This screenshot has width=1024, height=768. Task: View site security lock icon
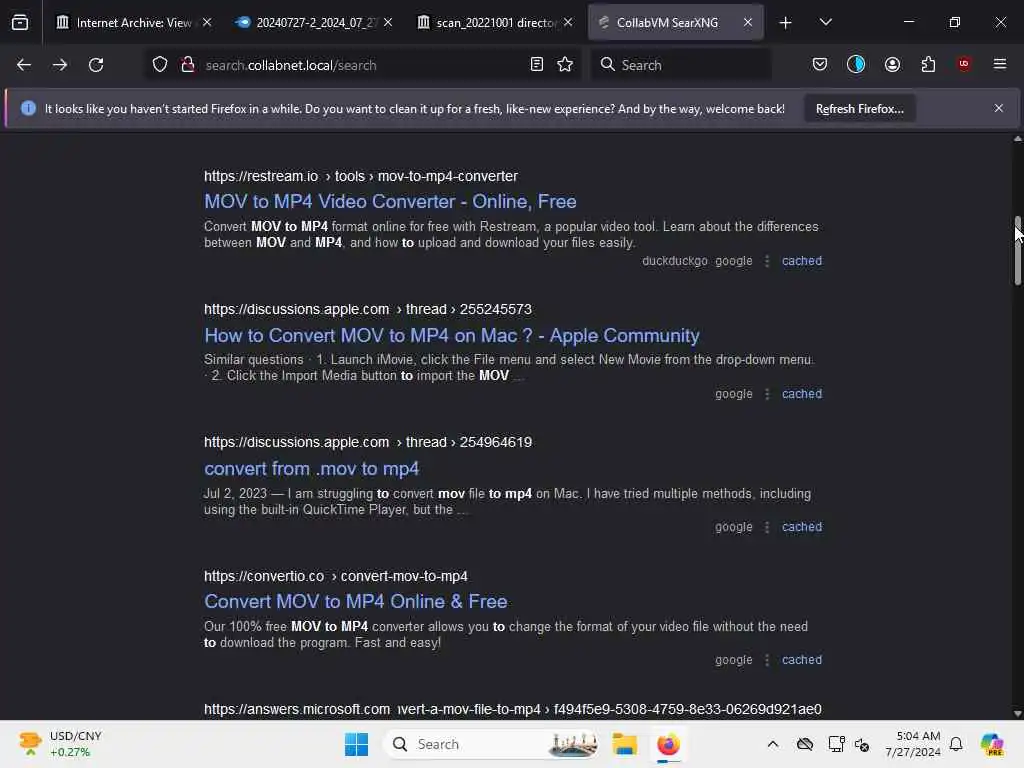(x=187, y=65)
